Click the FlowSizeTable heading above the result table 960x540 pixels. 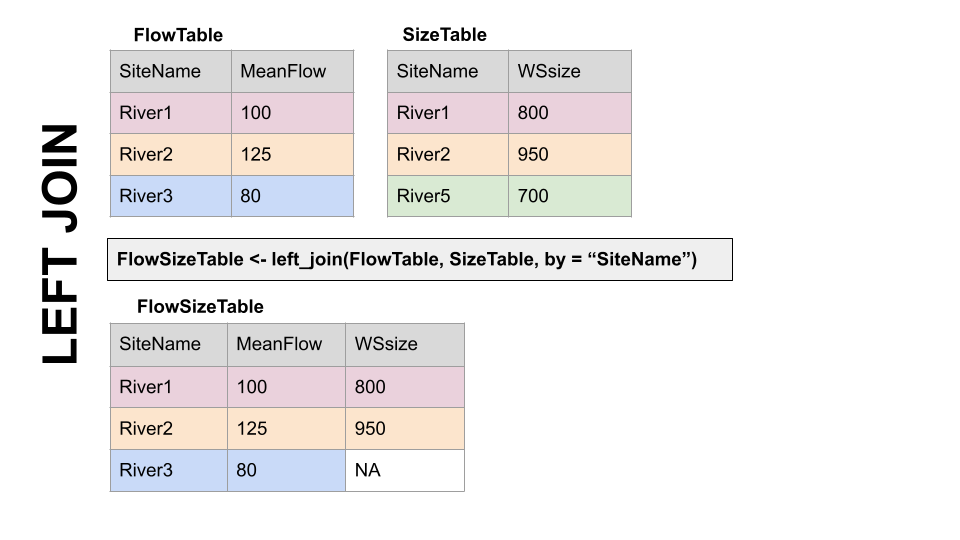pyautogui.click(x=199, y=307)
